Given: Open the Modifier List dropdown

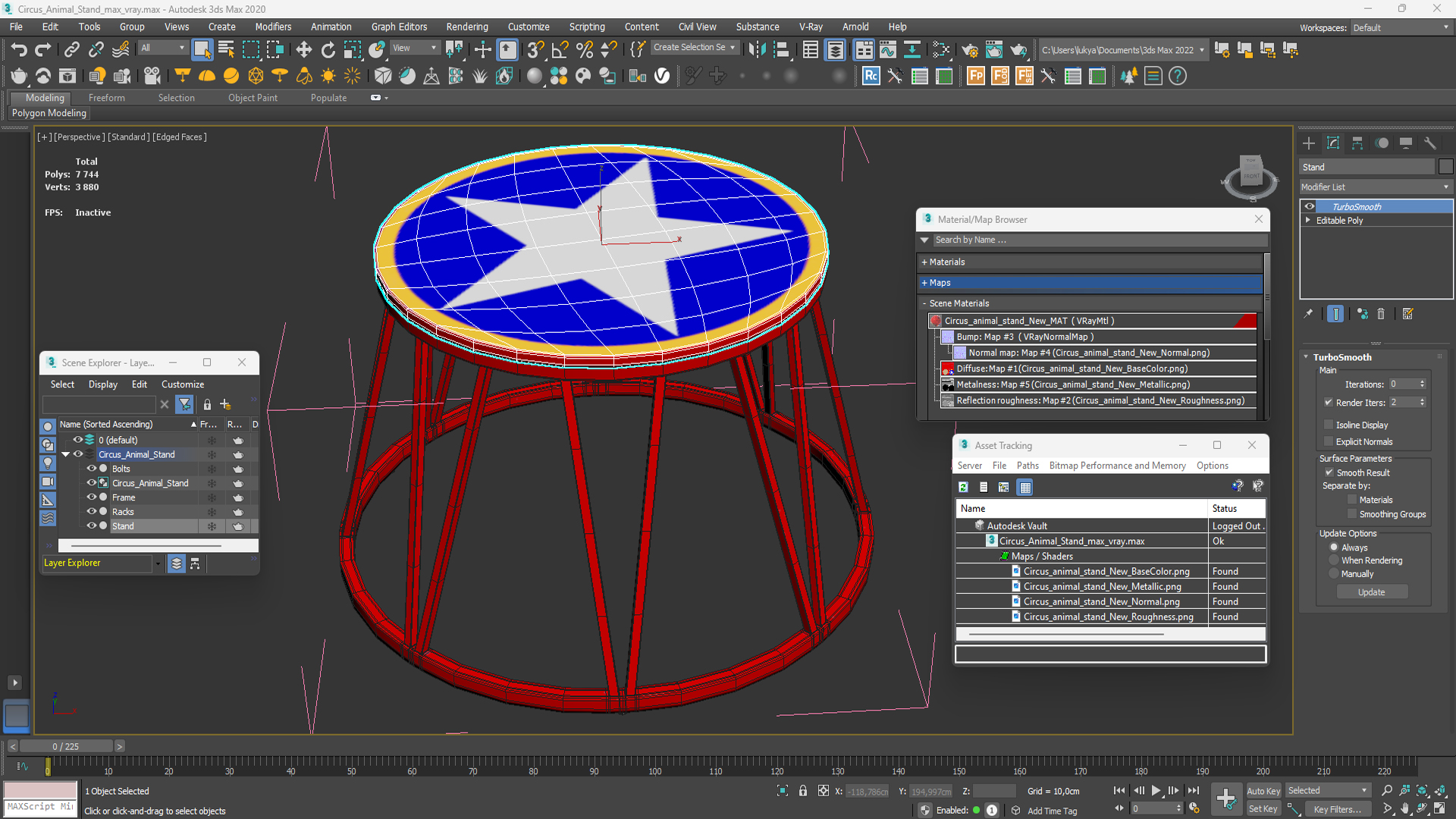Looking at the screenshot, I should click(1376, 187).
